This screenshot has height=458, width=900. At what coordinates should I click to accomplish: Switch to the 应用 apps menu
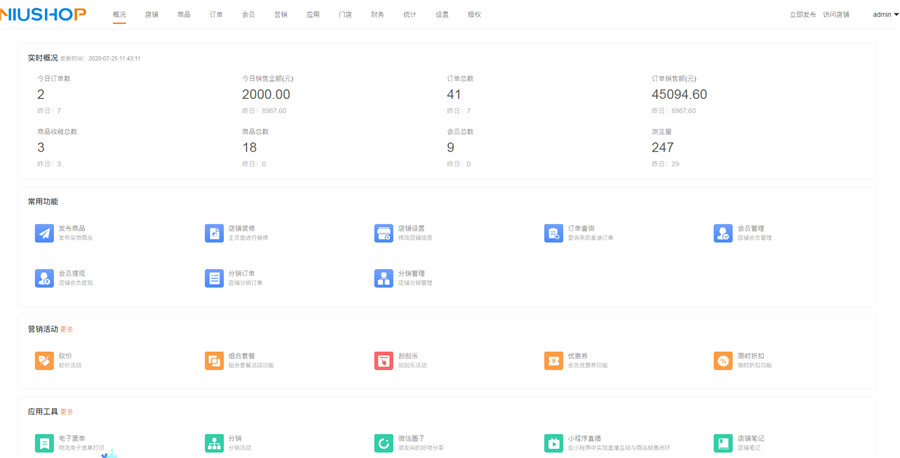coord(313,15)
